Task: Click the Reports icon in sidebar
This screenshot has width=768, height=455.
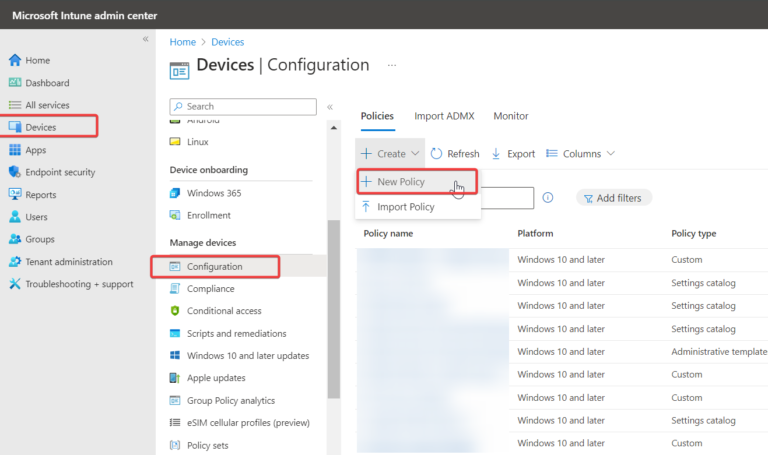Action: (15, 195)
